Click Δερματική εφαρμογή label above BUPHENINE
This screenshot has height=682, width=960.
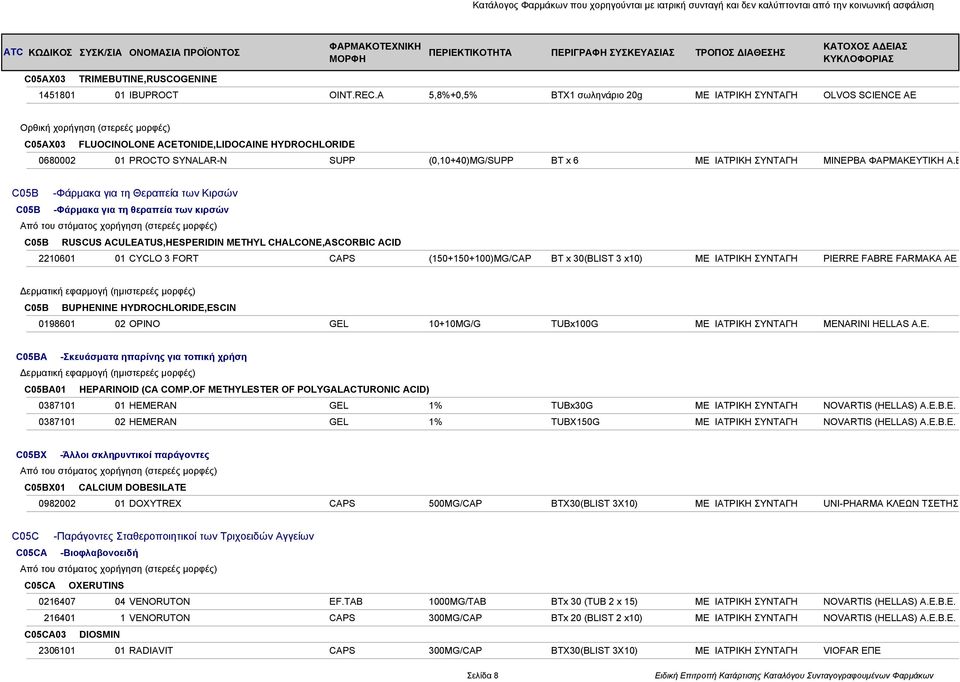tap(108, 291)
